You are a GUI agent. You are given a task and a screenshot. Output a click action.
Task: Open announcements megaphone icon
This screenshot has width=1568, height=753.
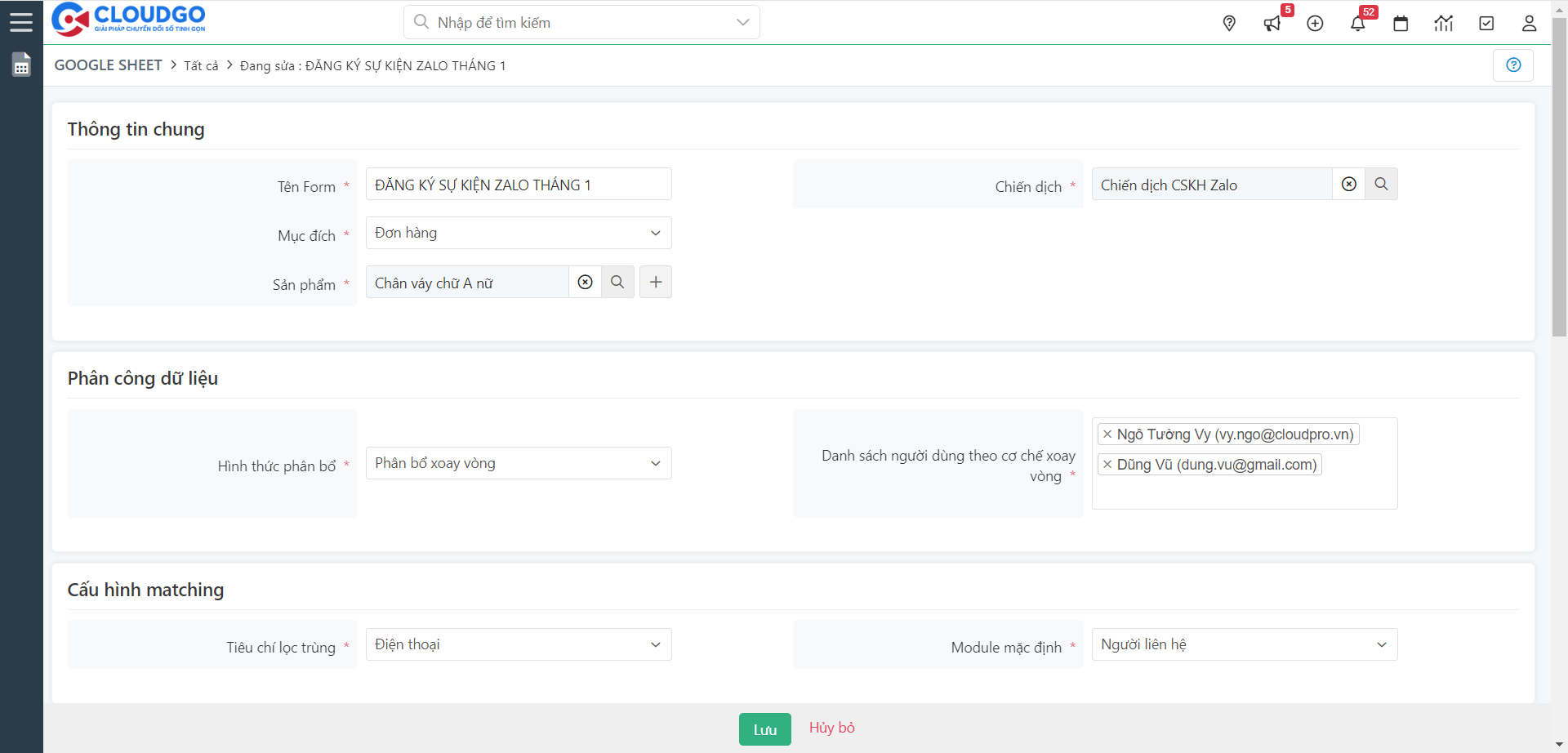1272,24
